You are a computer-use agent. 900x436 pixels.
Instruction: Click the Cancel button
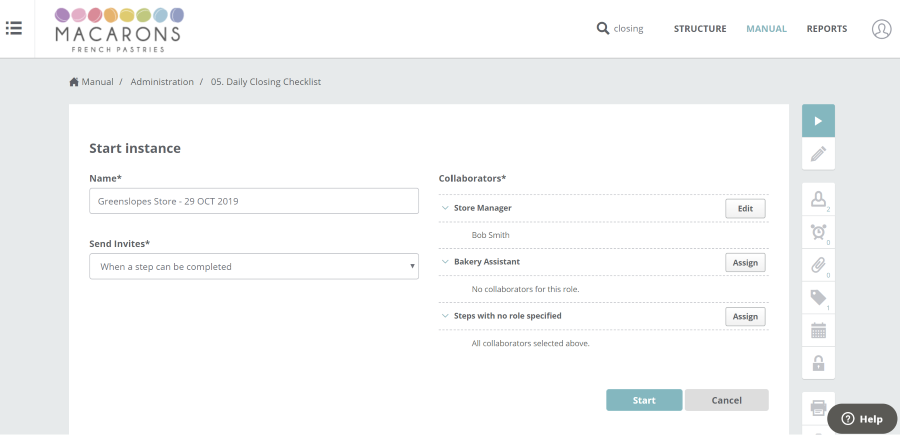click(726, 400)
